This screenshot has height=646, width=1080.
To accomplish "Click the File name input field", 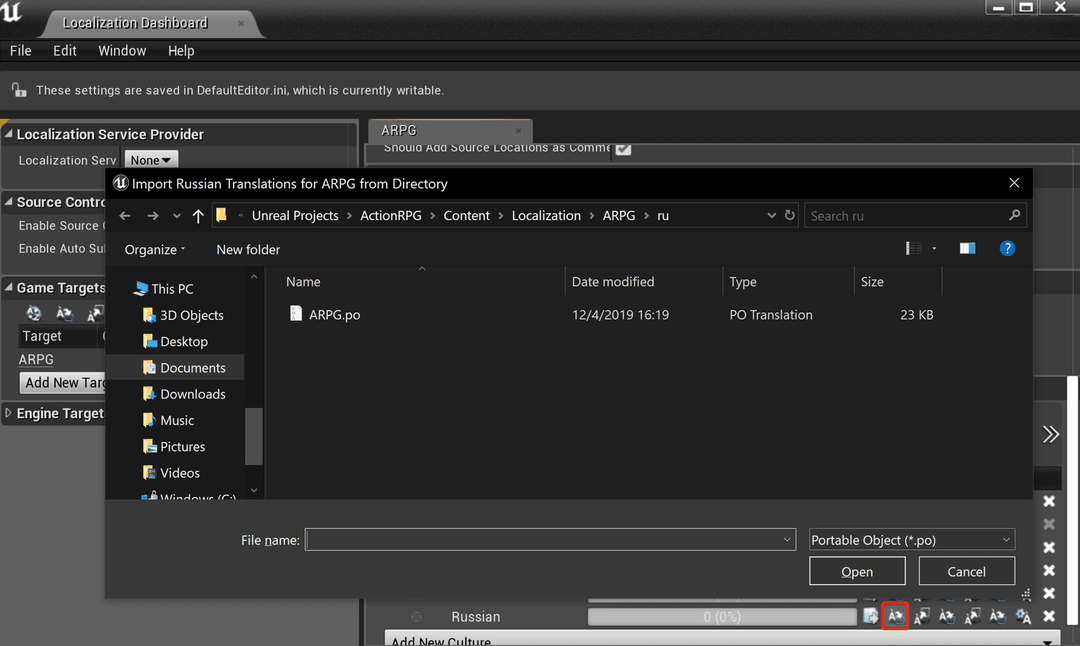I will [548, 540].
